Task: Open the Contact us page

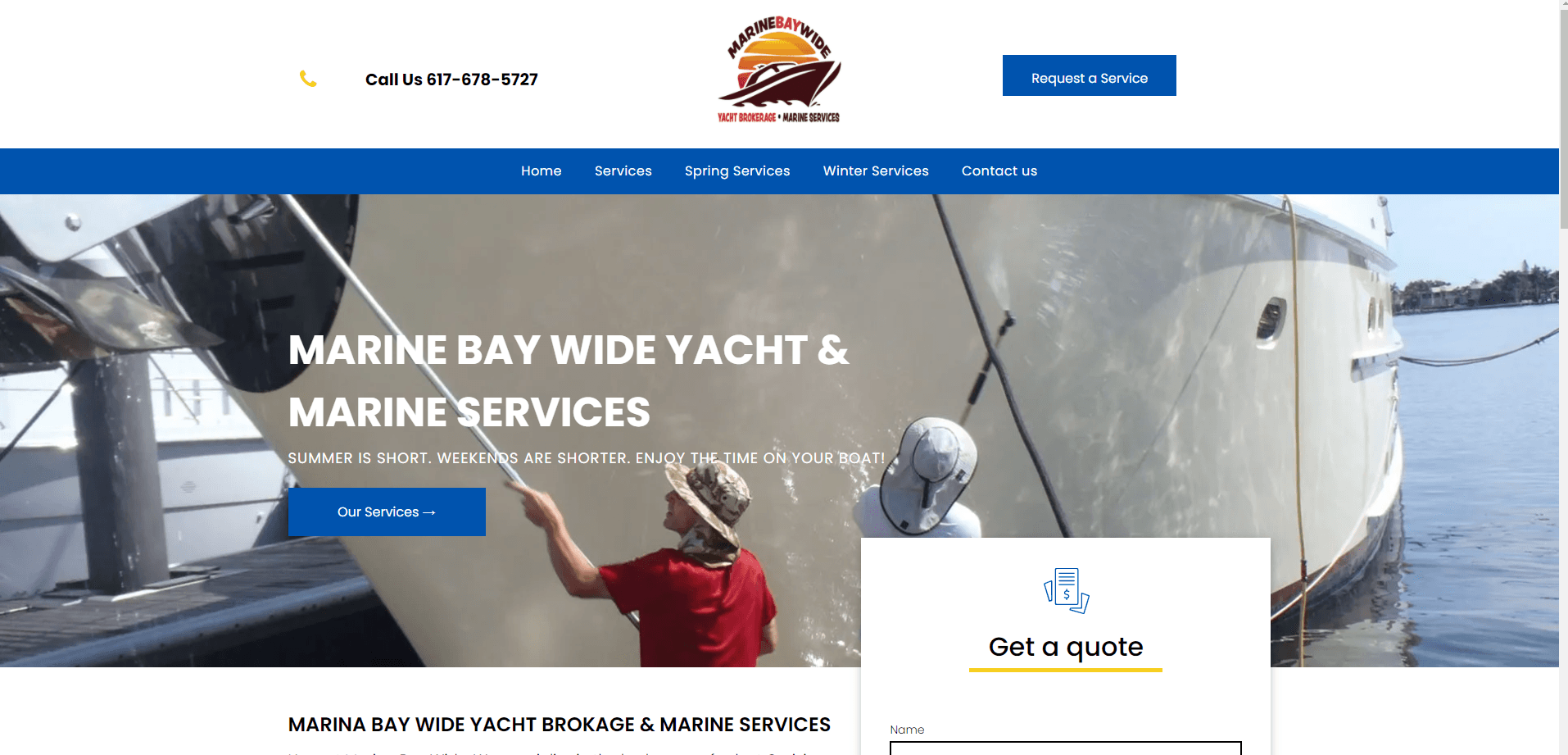Action: (999, 171)
